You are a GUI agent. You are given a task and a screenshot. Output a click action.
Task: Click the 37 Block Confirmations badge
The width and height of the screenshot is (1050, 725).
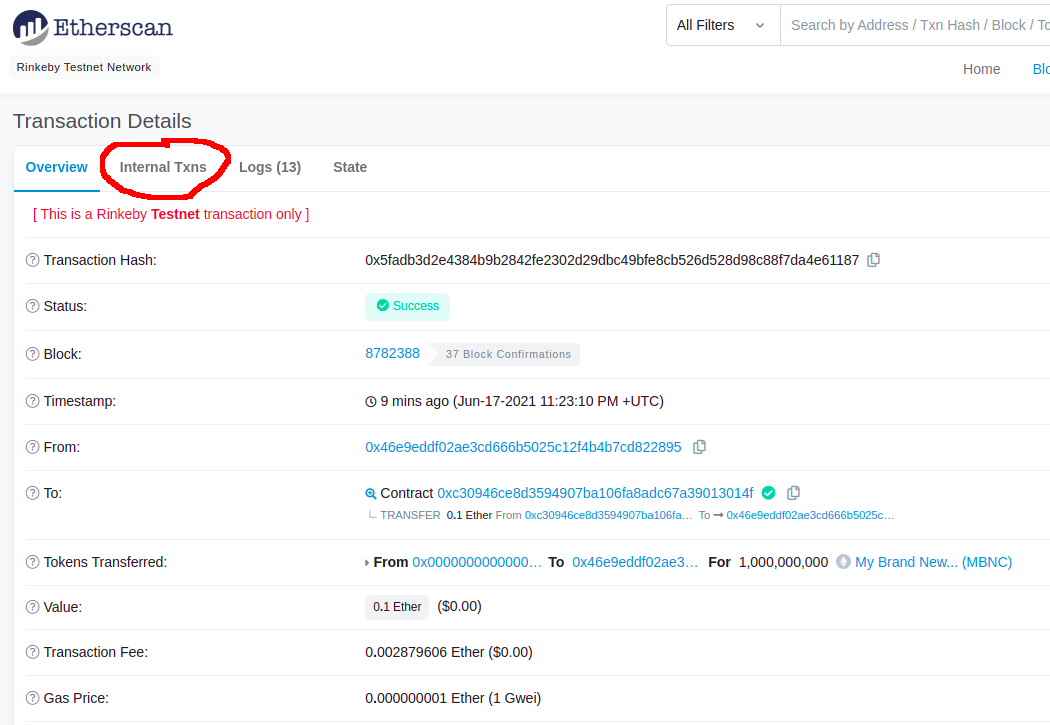point(504,354)
